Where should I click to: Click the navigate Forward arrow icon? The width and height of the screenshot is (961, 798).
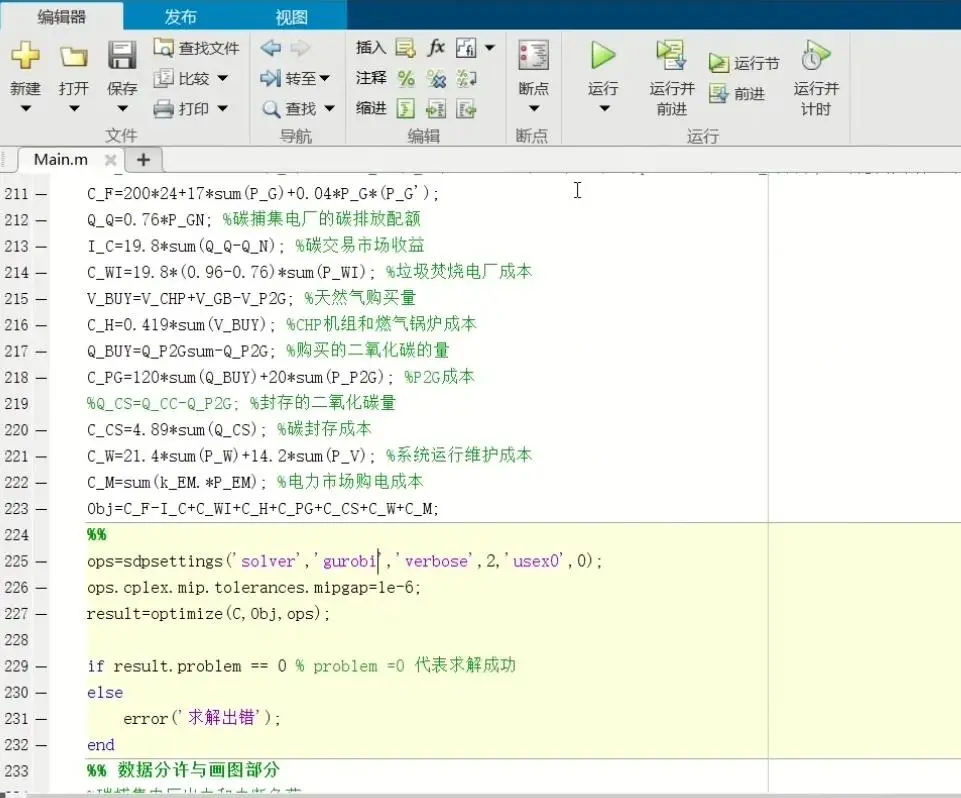pyautogui.click(x=300, y=47)
